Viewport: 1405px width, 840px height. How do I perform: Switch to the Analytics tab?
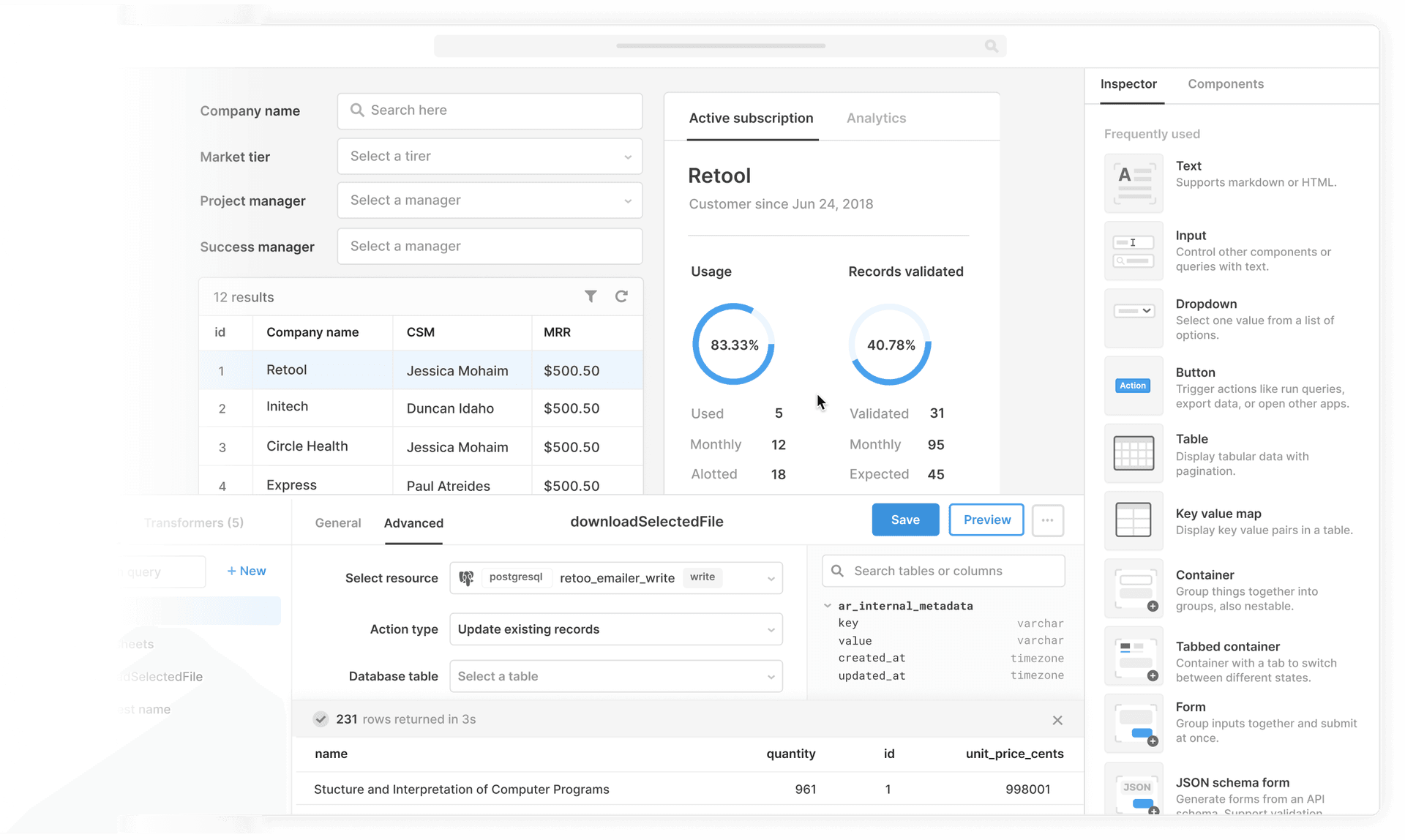[x=876, y=118]
